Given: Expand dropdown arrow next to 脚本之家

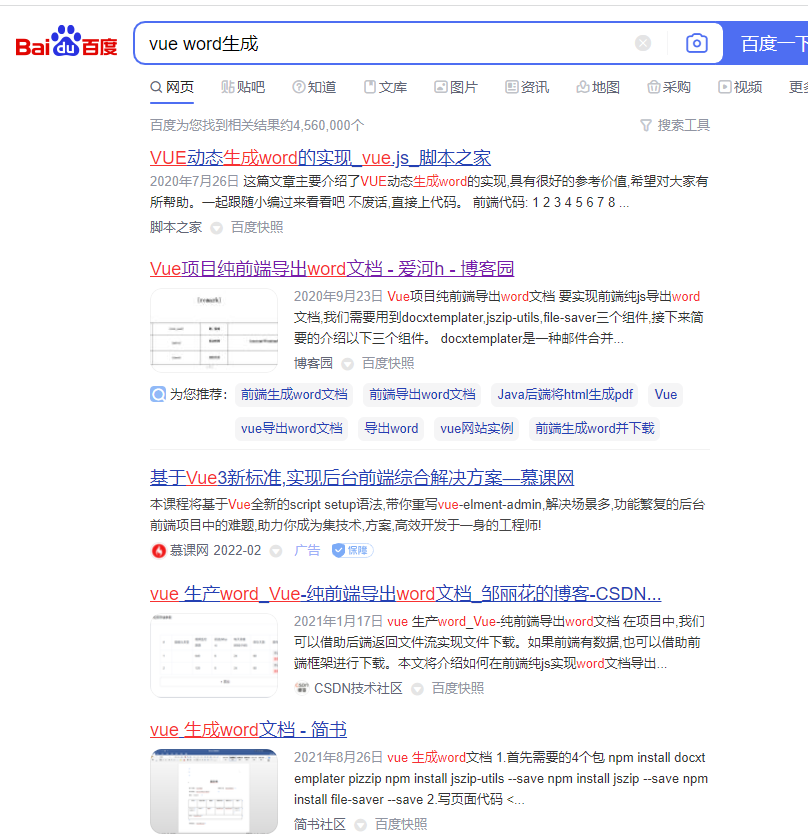Looking at the screenshot, I should pyautogui.click(x=216, y=228).
